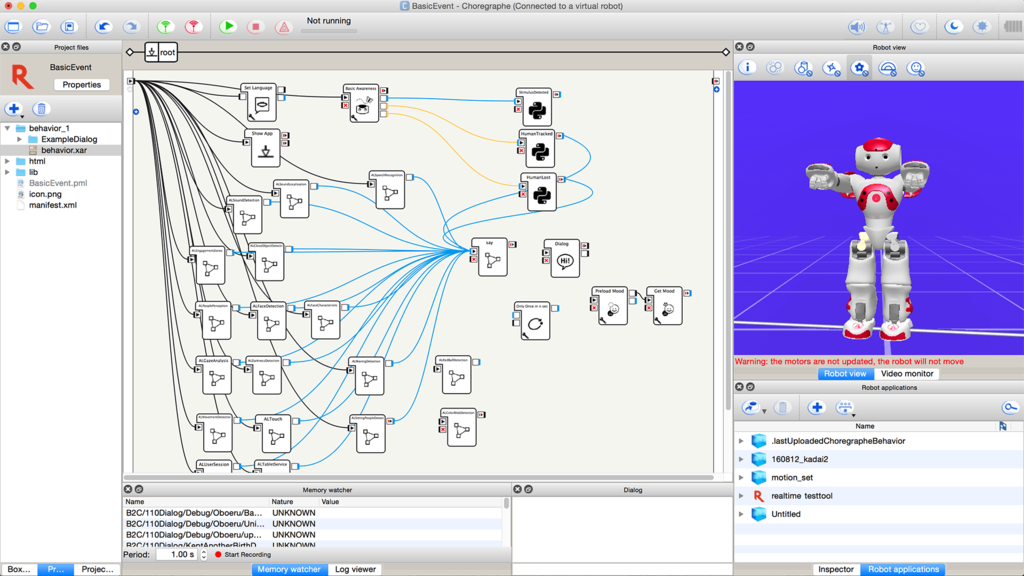Create a new project from the toolbar
Image resolution: width=1024 pixels, height=576 pixels.
[13, 27]
